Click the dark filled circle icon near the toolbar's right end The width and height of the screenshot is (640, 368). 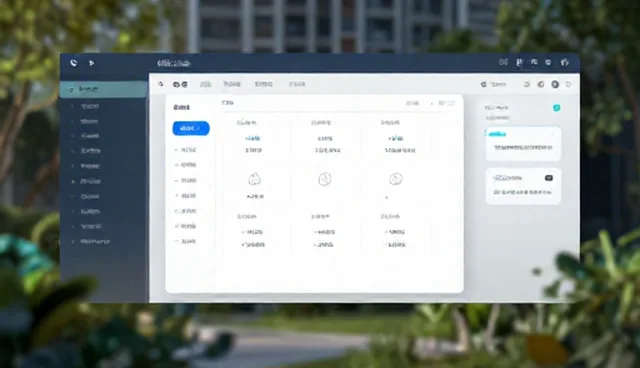click(x=555, y=84)
